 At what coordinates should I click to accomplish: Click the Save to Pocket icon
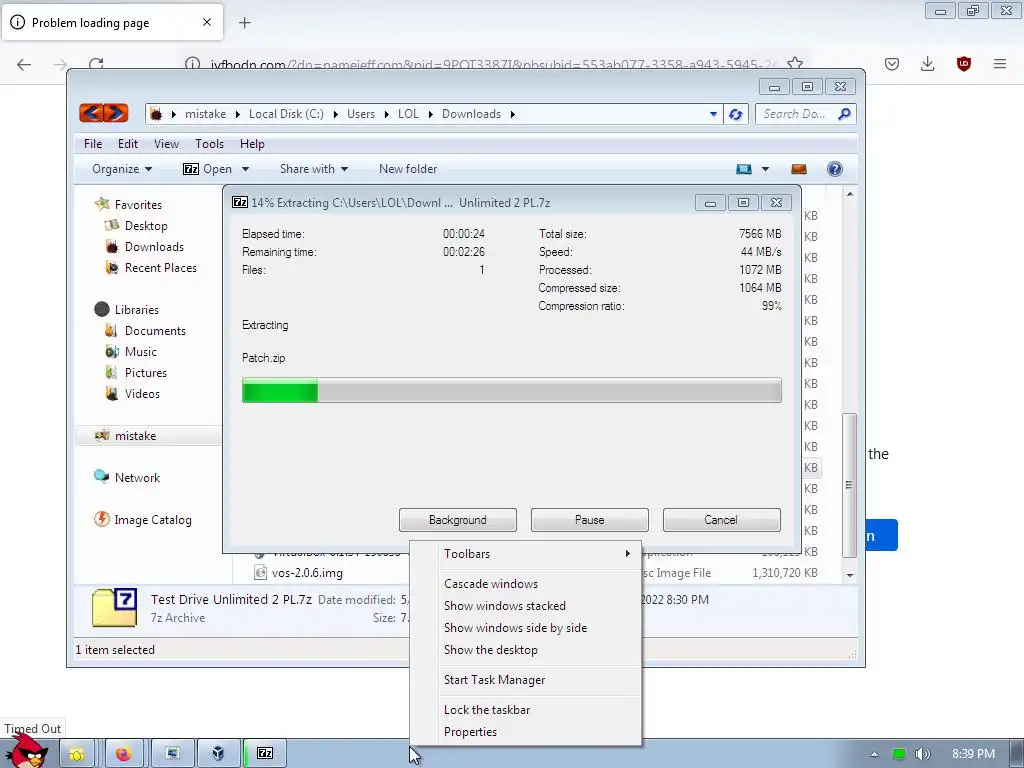coord(892,64)
